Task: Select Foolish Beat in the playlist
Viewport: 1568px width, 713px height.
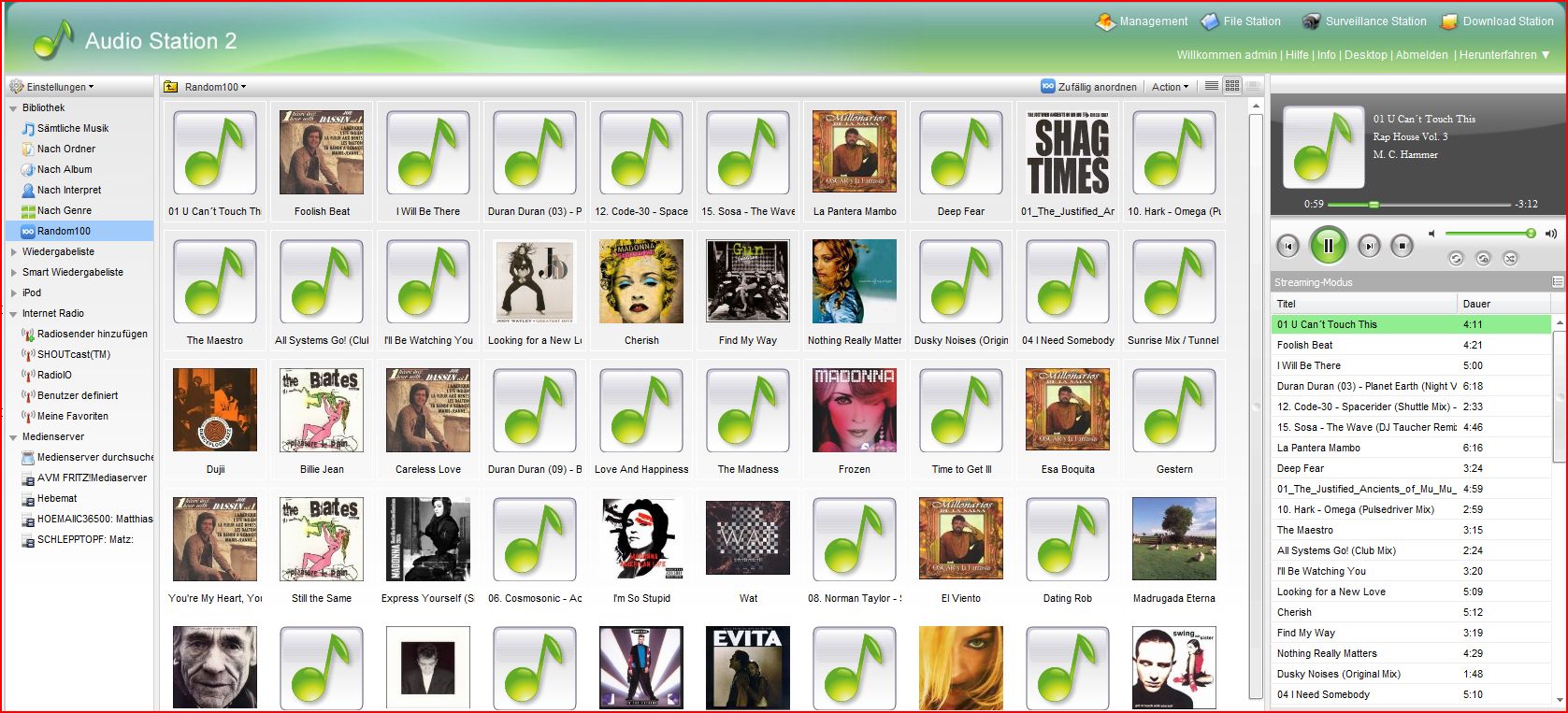Action: pos(1411,345)
